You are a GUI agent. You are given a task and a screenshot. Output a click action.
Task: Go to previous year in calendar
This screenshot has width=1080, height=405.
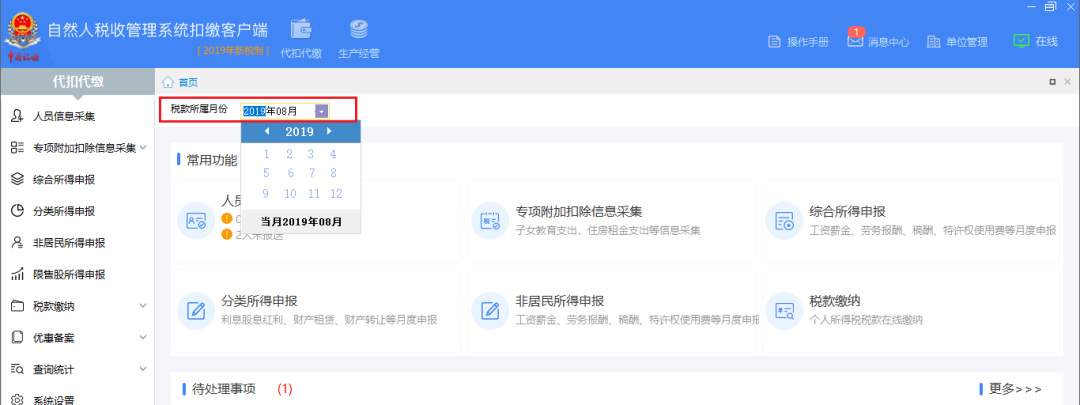coord(267,132)
